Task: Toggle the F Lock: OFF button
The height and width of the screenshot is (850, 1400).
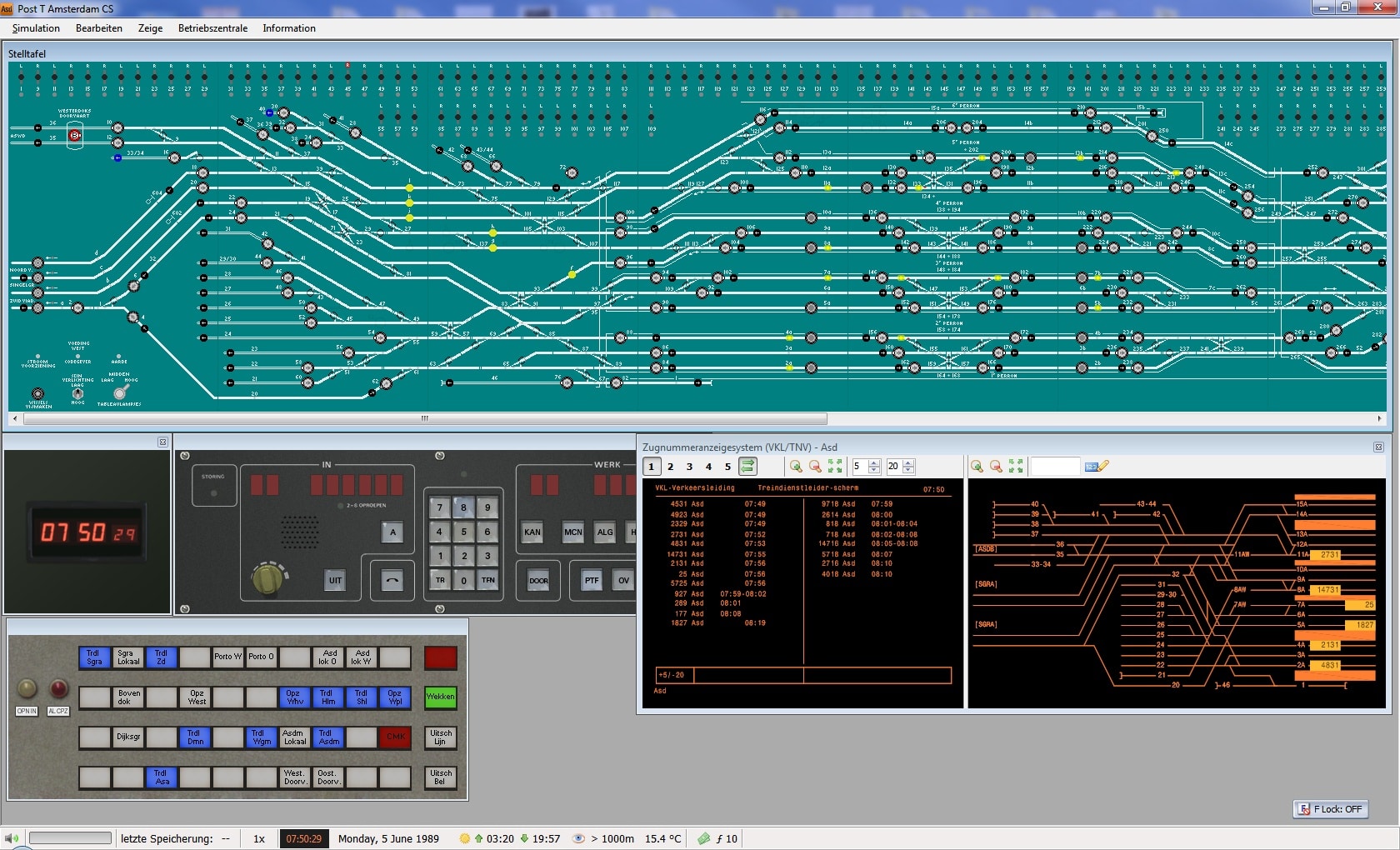Action: [1330, 809]
